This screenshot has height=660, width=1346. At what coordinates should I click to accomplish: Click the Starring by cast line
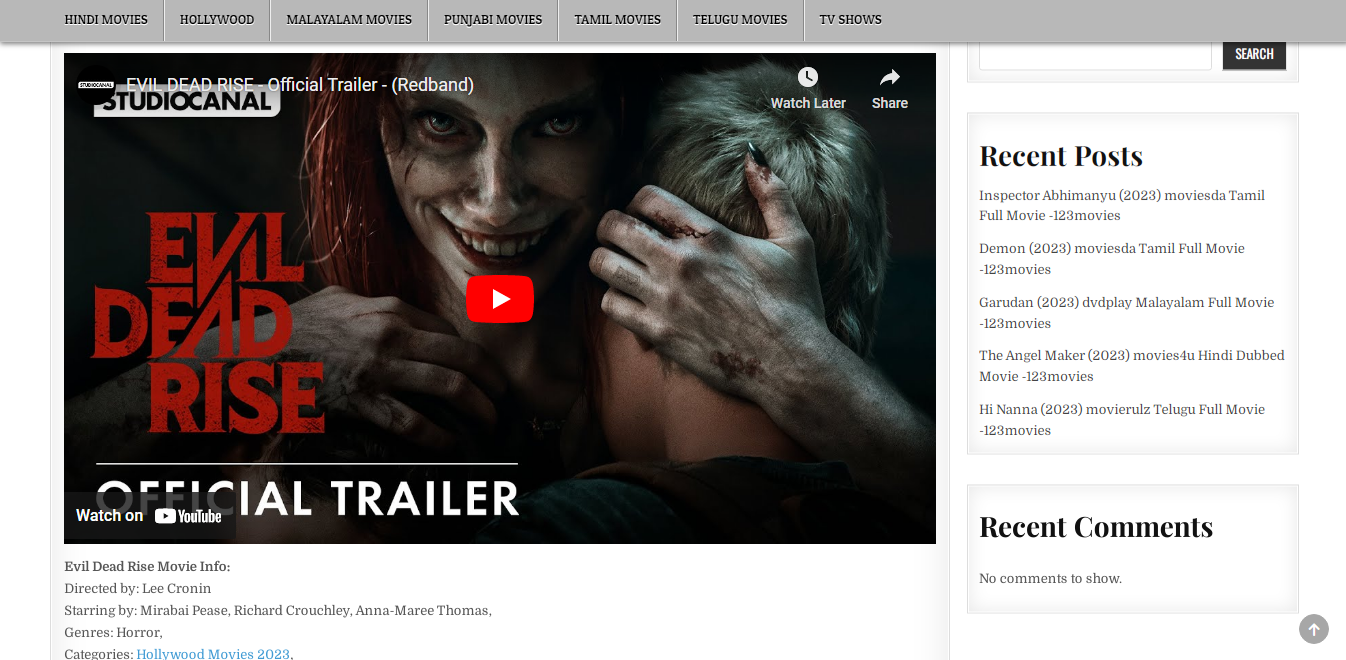click(278, 610)
